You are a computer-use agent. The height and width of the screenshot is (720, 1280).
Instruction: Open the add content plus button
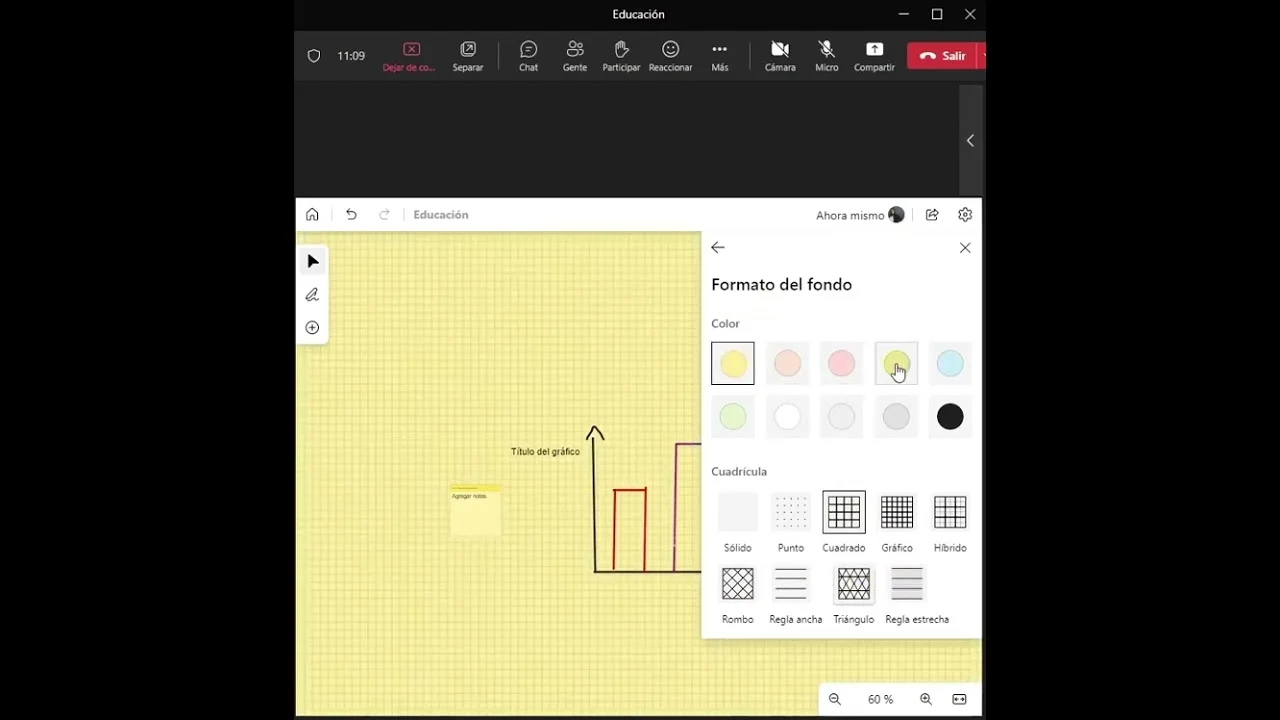pyautogui.click(x=312, y=328)
